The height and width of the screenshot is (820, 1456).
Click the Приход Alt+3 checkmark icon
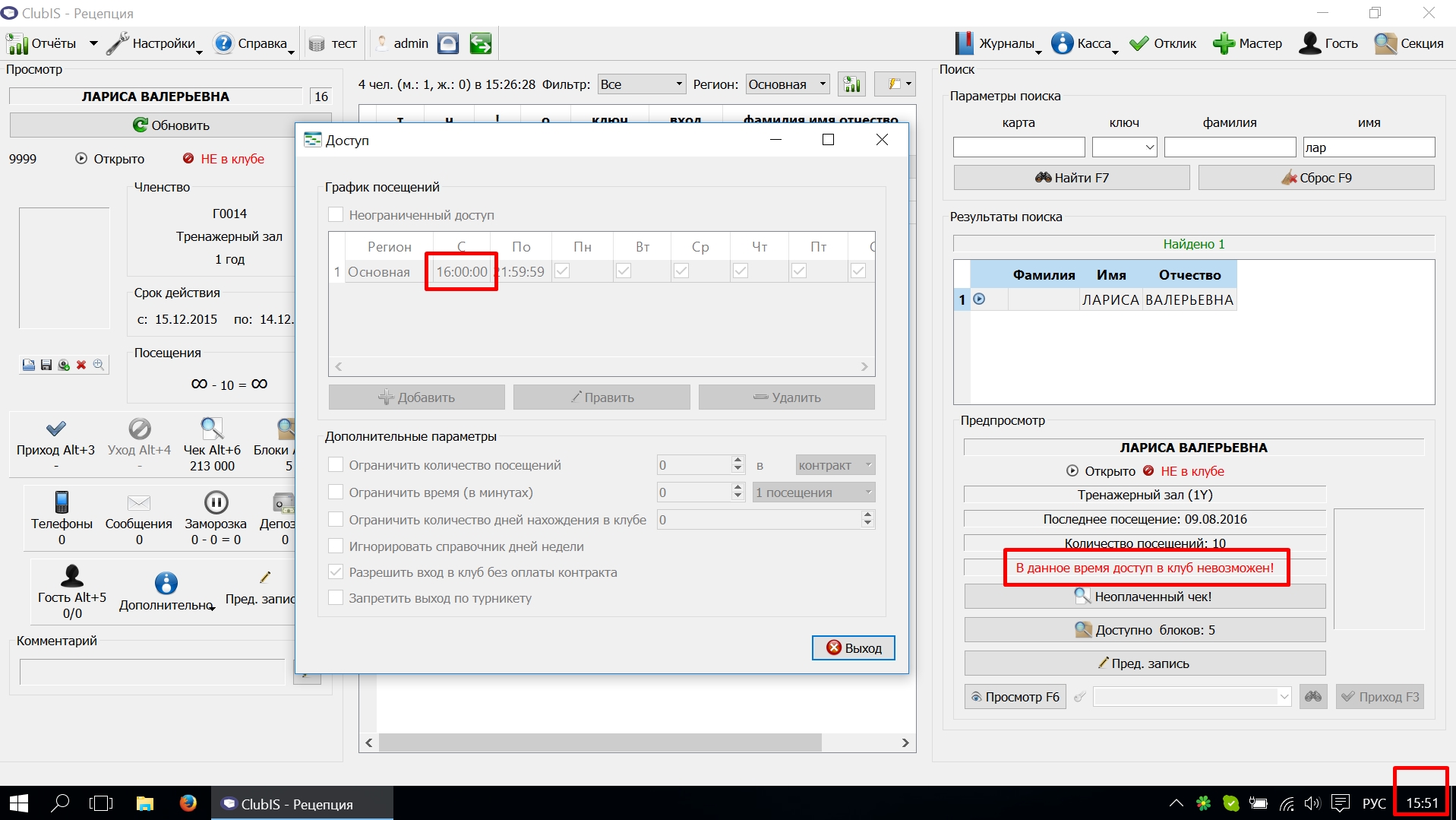56,429
